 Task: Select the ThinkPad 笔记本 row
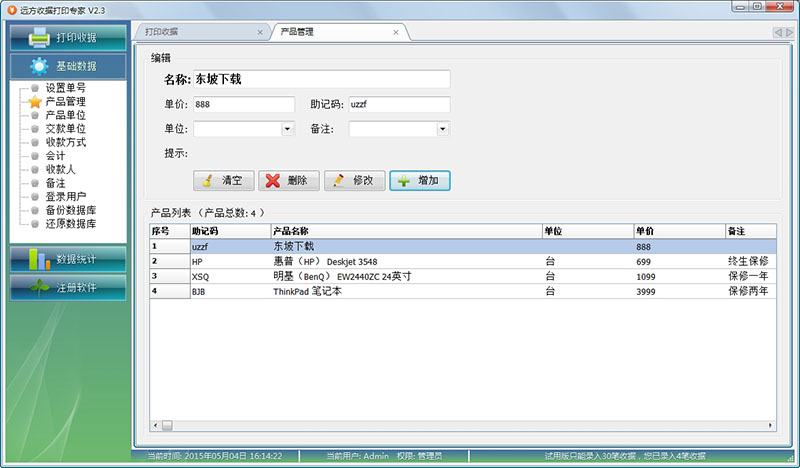pyautogui.click(x=463, y=291)
